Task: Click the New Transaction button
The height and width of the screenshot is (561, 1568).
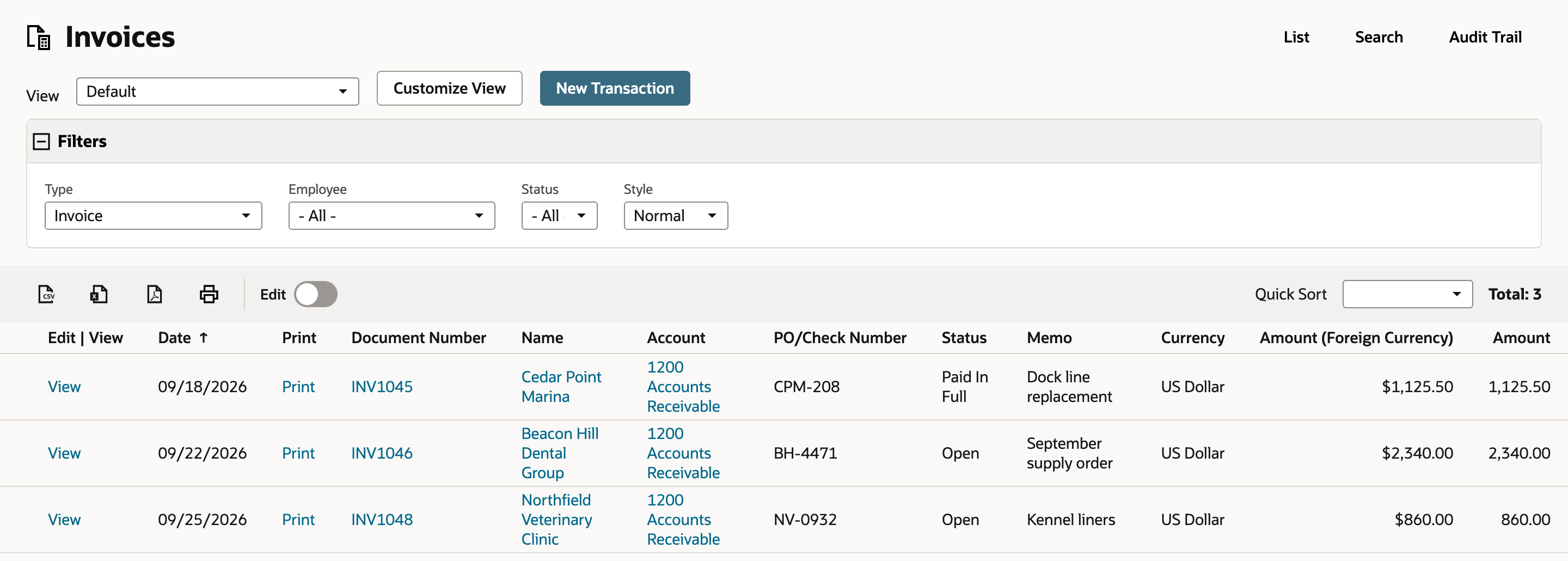Action: (x=615, y=88)
